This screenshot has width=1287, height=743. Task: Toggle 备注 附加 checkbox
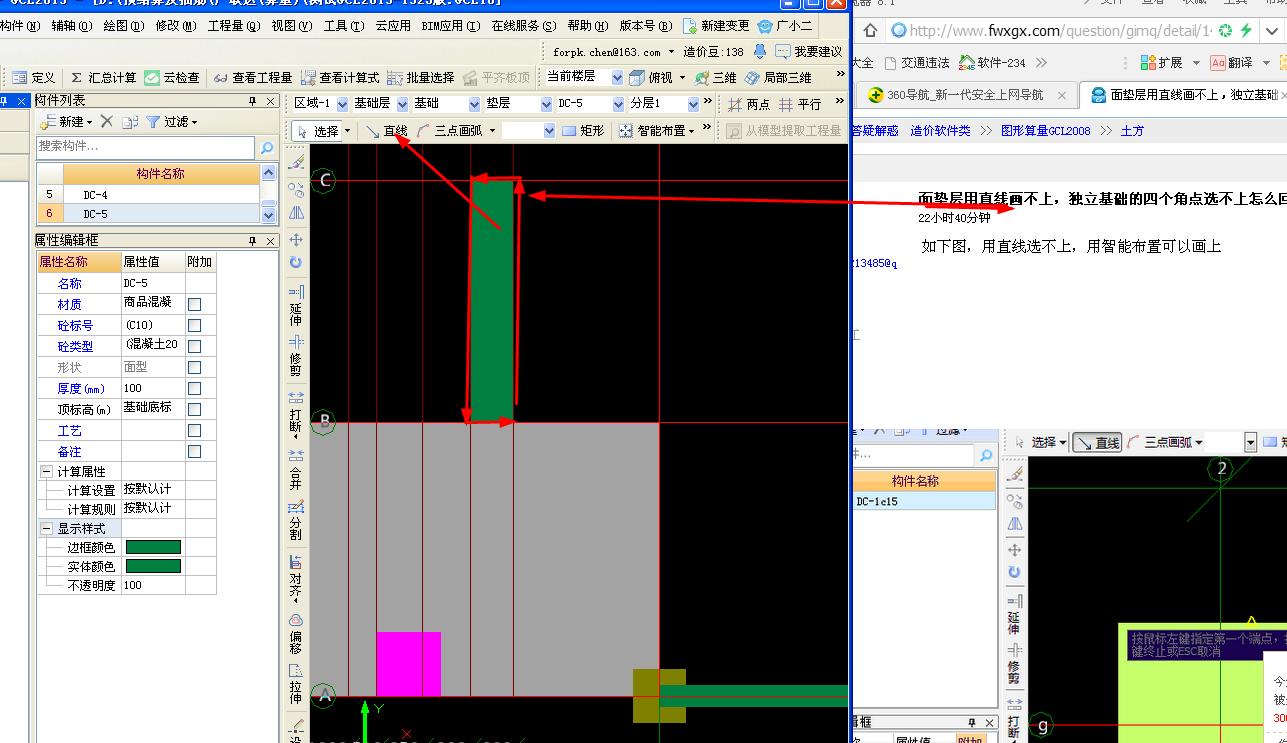194,451
